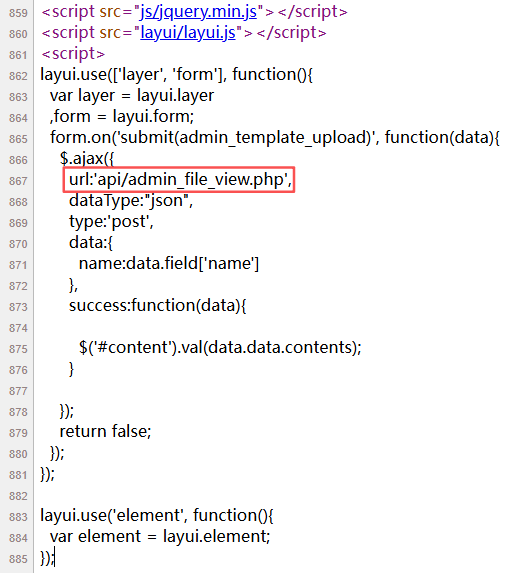Image resolution: width=519 pixels, height=573 pixels.
Task: Click the dataType:"json" line
Action: coord(131,201)
